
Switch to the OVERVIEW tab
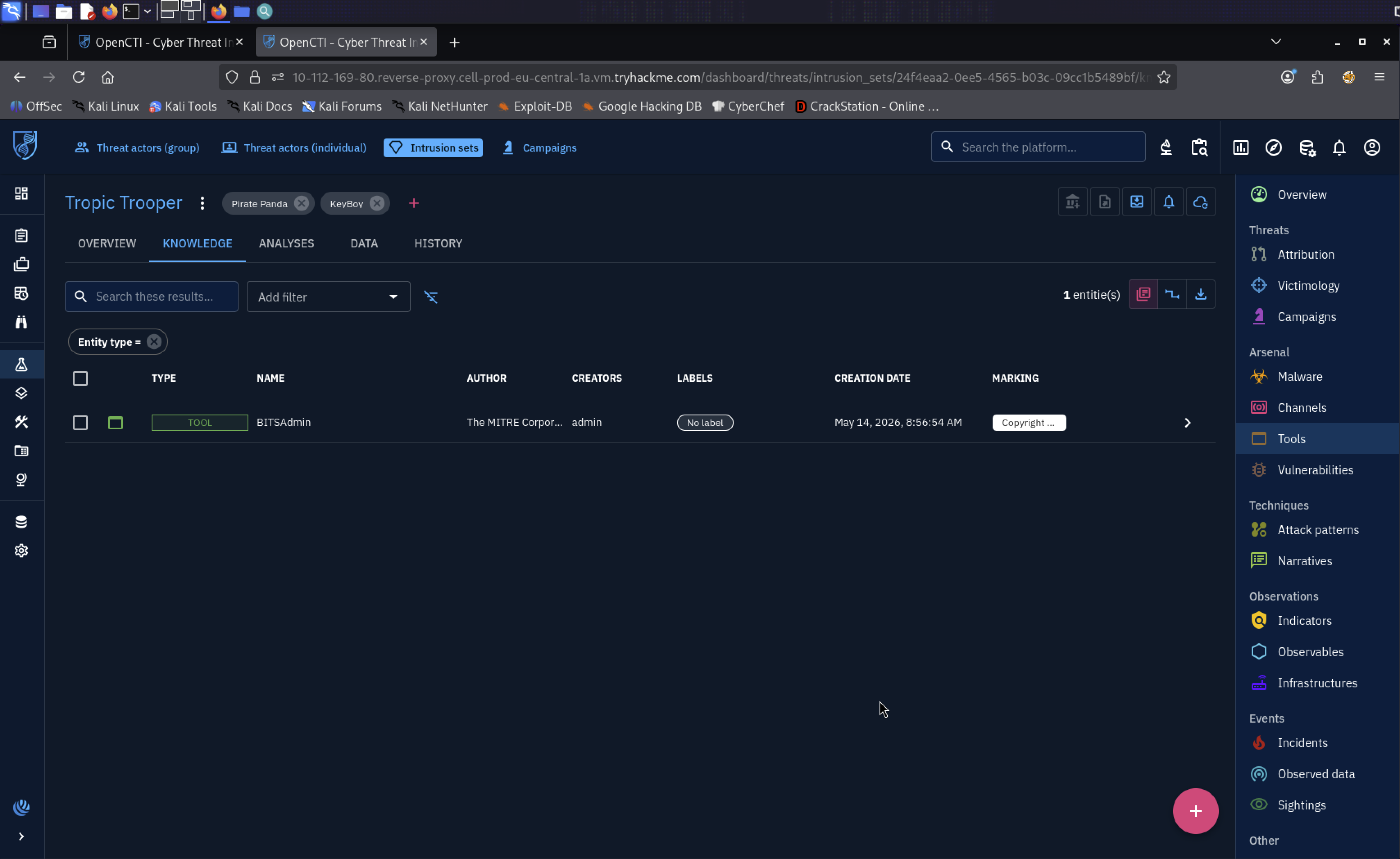(107, 243)
